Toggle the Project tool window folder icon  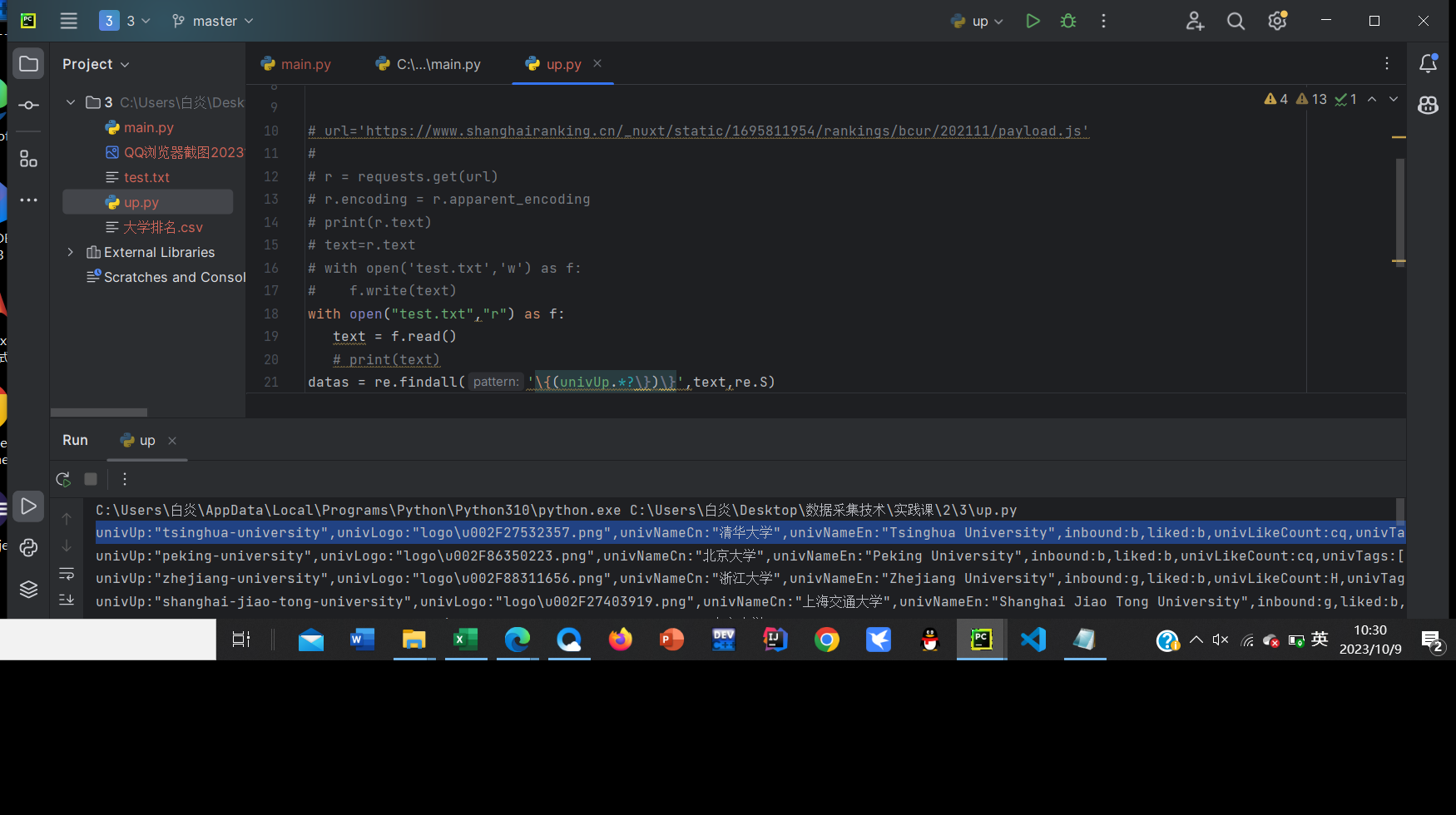click(x=28, y=64)
